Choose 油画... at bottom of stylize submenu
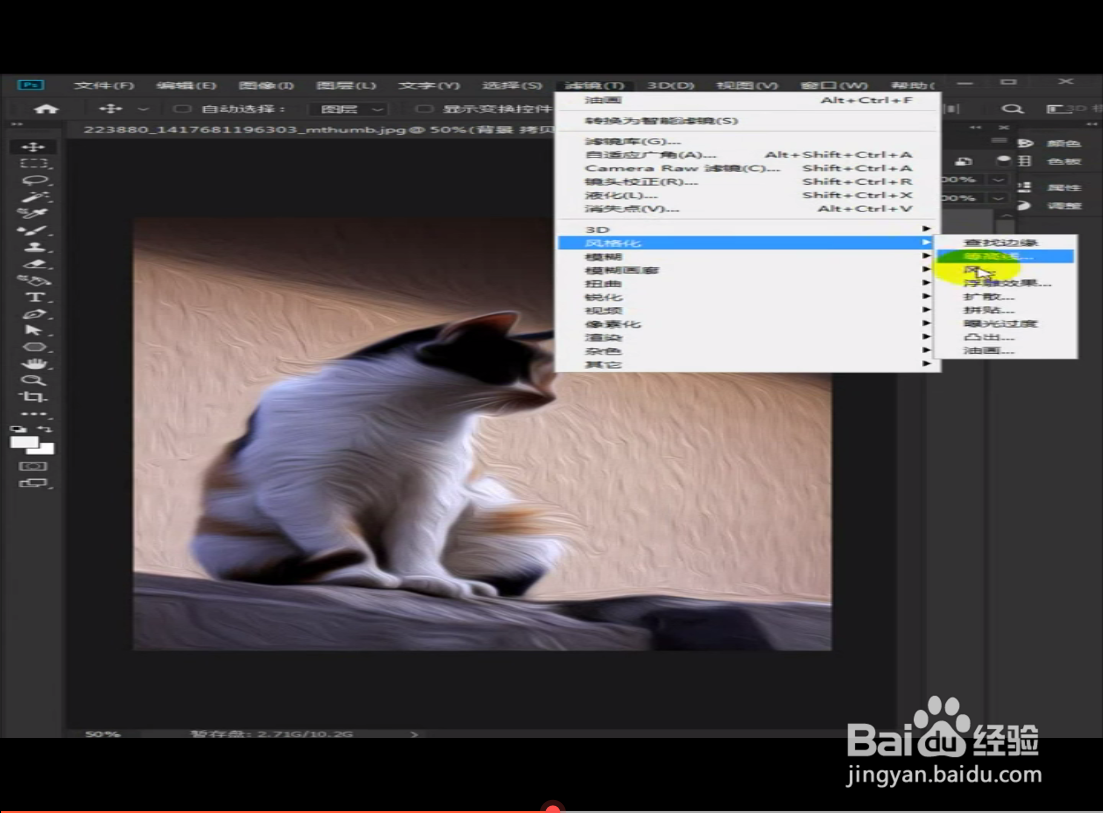Viewport: 1103px width, 813px height. coord(1005,350)
